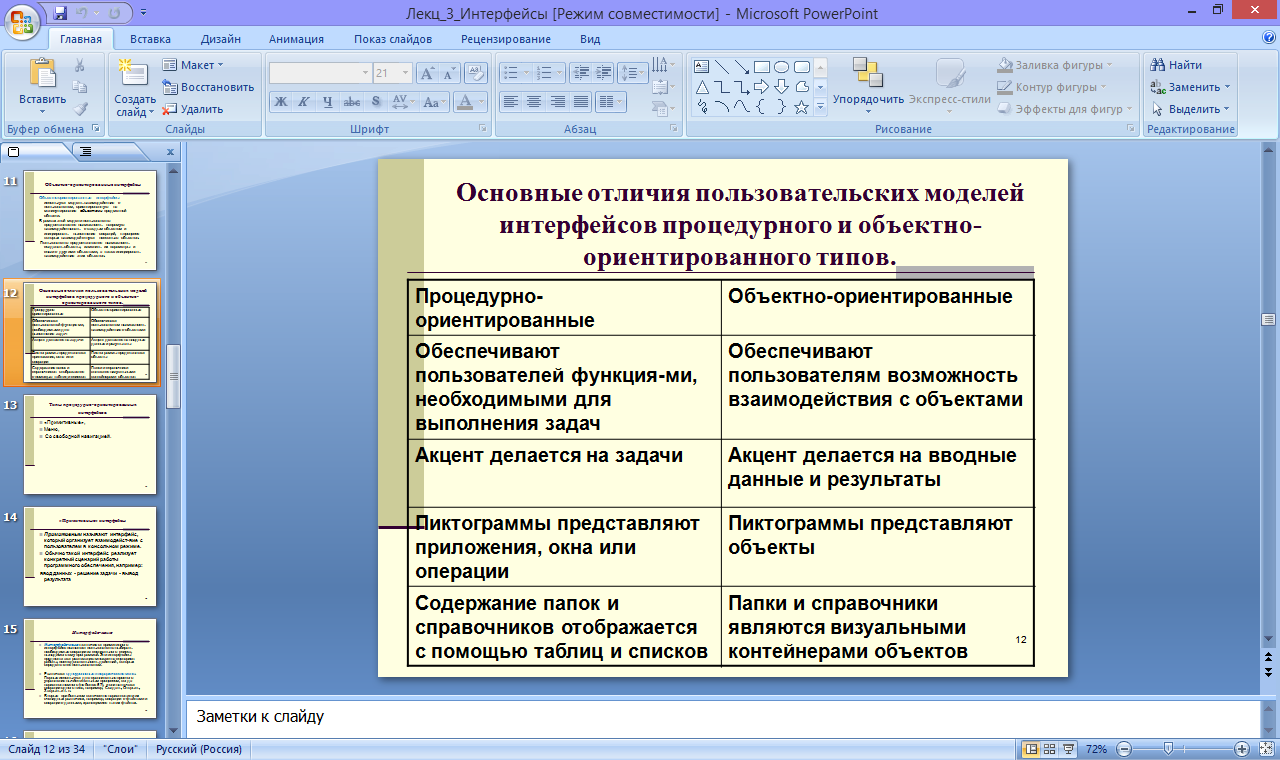Viewport: 1280px width, 760px height.
Task: Click the Восстановить button
Action: [x=208, y=87]
